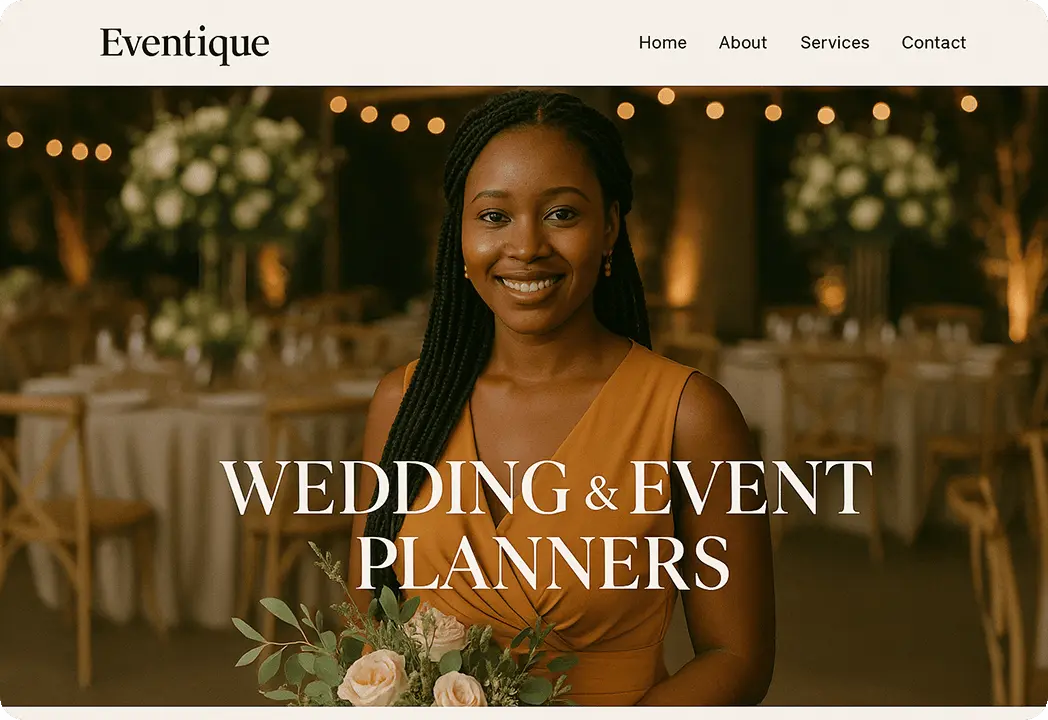This screenshot has width=1048, height=720.
Task: Open the Services menu item
Action: tap(835, 43)
